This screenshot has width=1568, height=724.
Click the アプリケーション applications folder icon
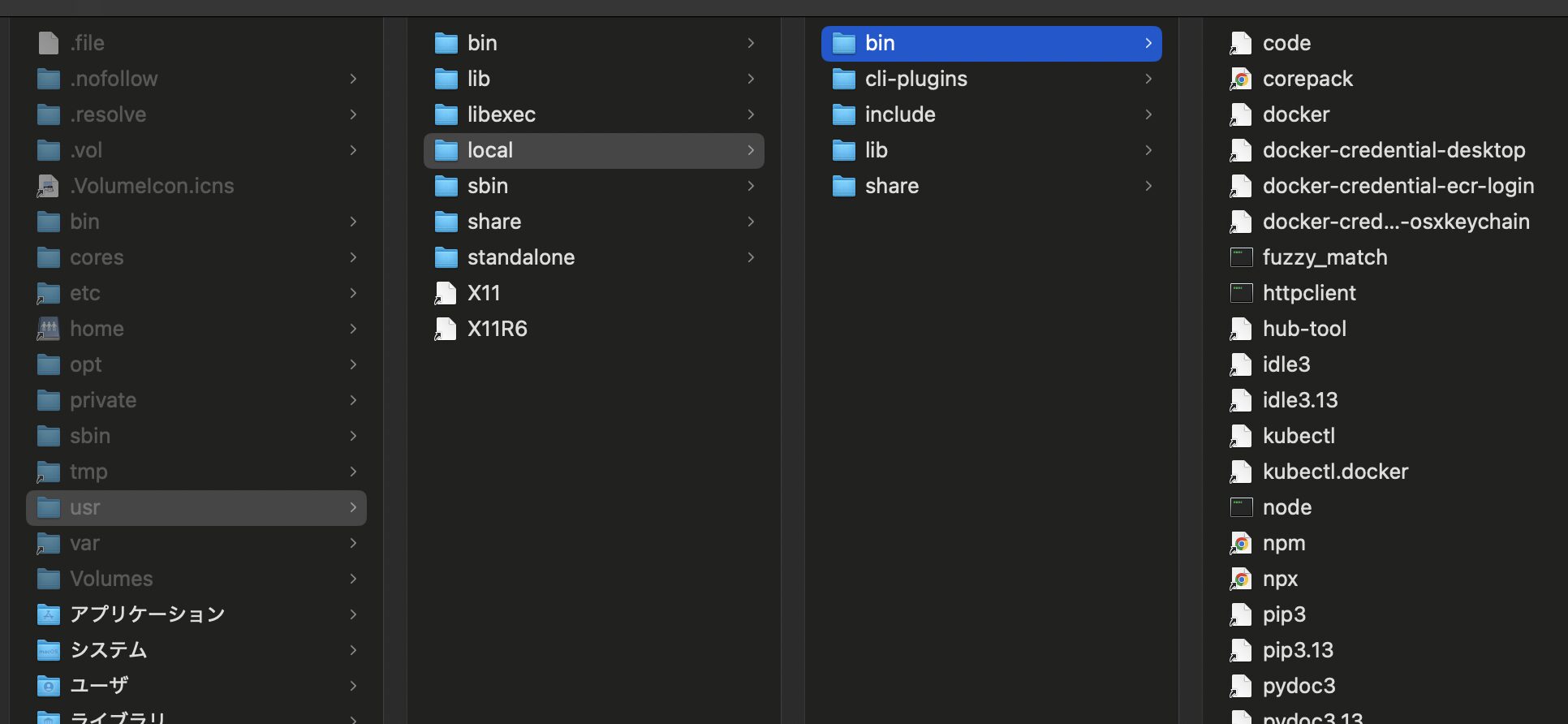(49, 614)
